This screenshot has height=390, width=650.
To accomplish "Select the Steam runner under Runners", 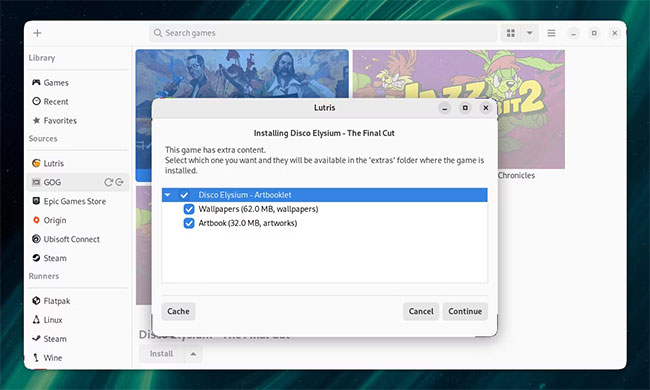I will click(77, 339).
